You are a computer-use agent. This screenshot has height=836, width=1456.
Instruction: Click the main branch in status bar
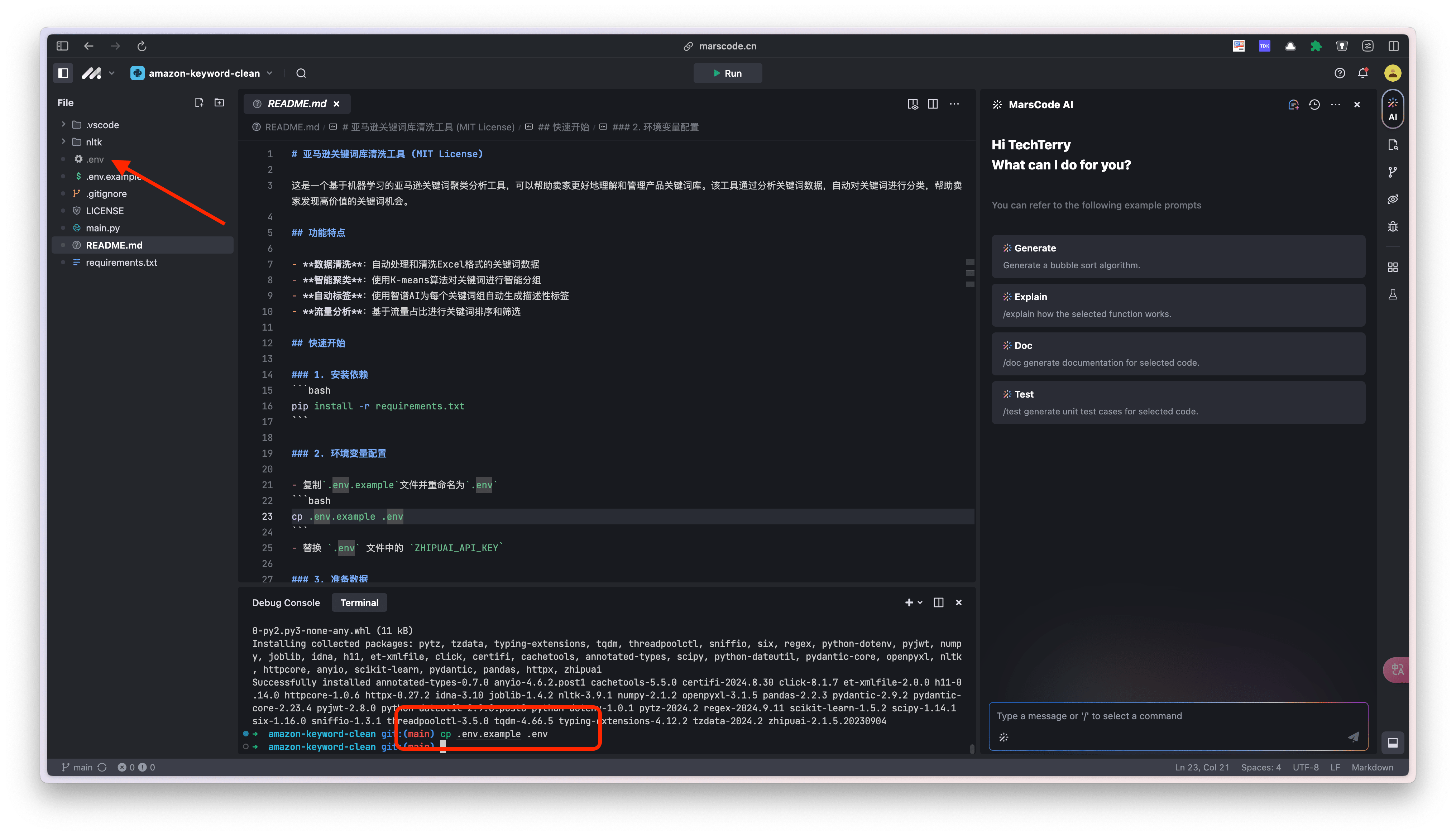[x=77, y=767]
